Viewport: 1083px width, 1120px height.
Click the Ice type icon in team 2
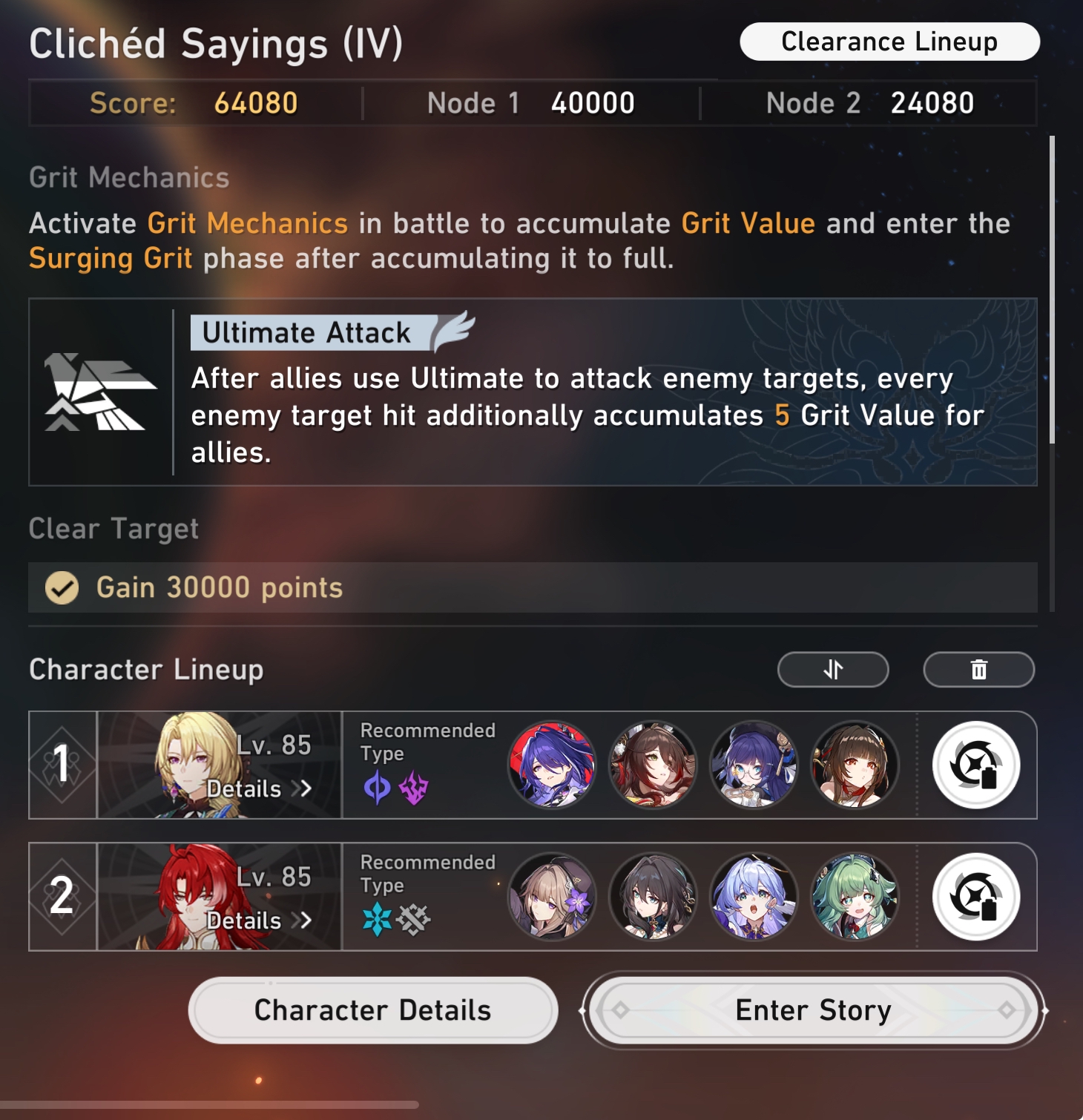point(377,920)
